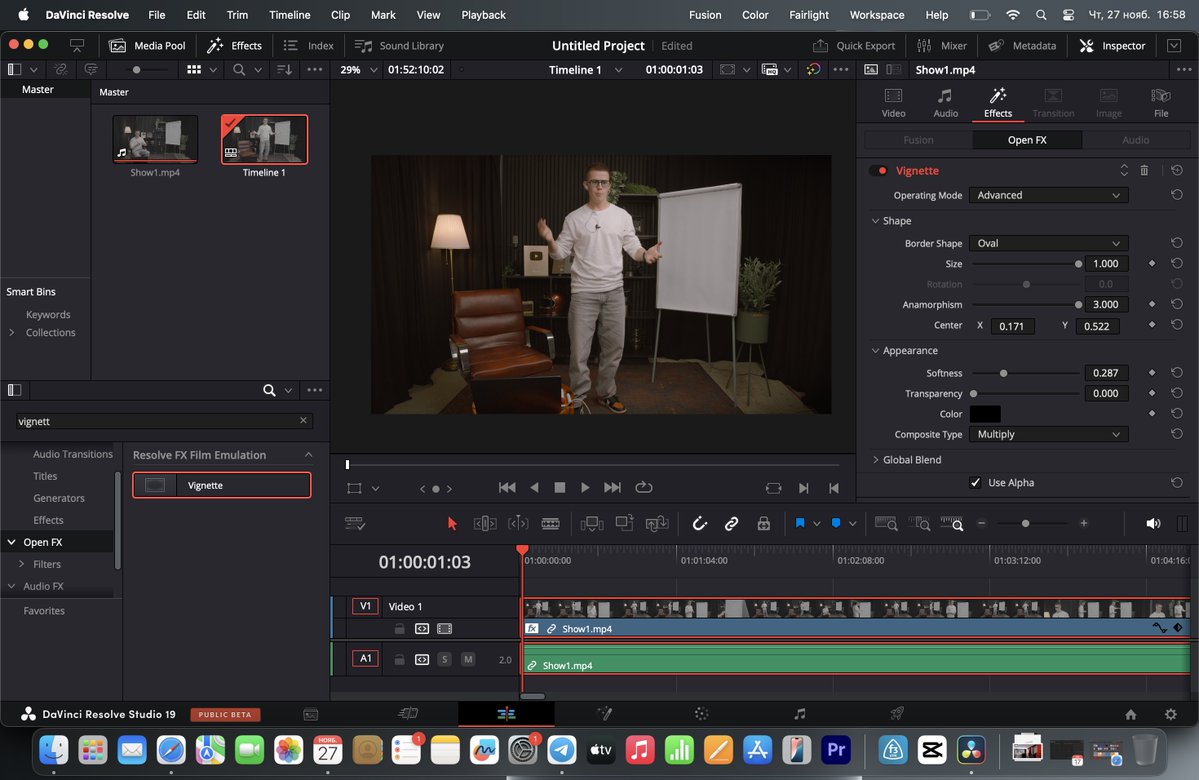Open the Composite Type dropdown
1199x780 pixels.
1048,434
